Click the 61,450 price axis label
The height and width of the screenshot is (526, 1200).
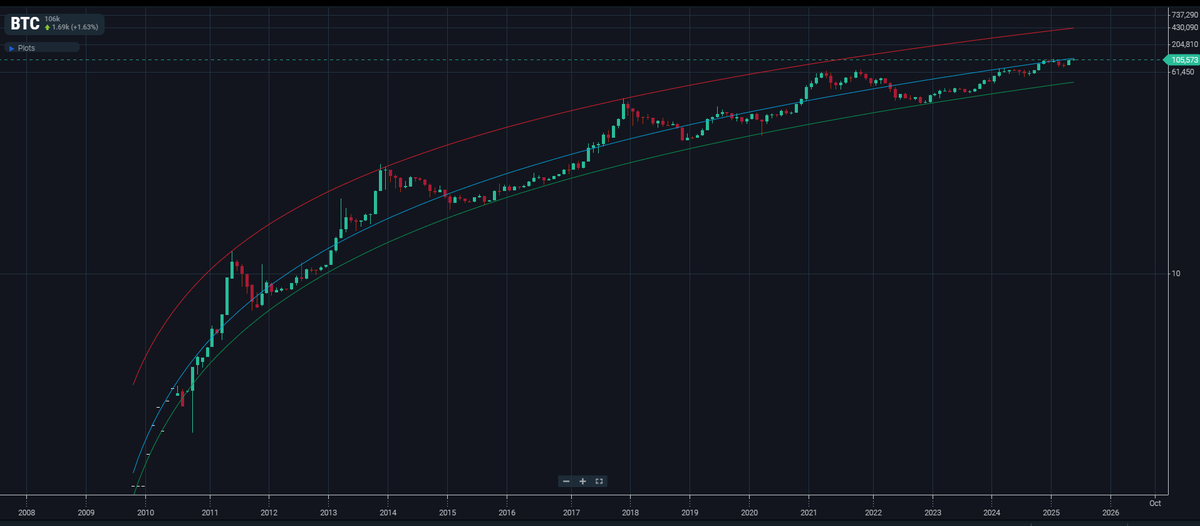pos(1184,71)
